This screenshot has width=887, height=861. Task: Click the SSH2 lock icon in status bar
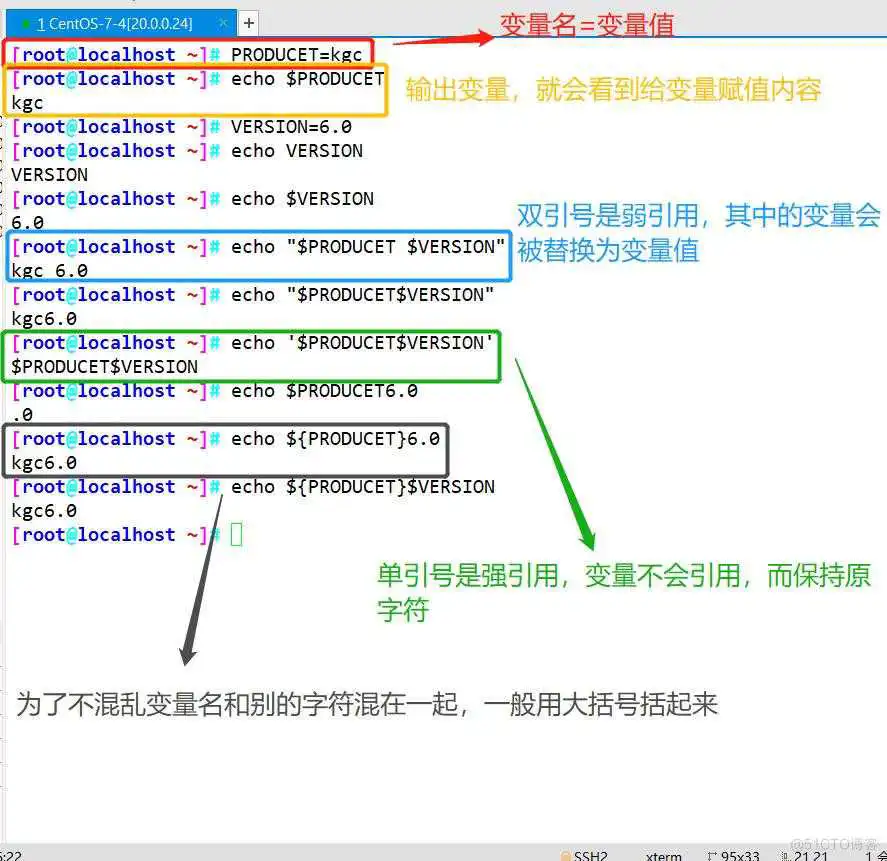[566, 856]
